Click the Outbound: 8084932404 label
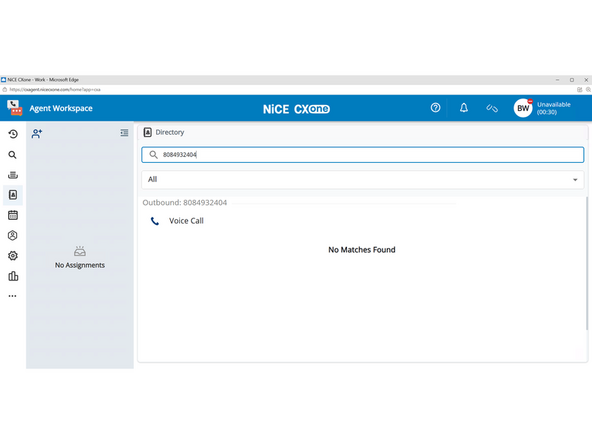Screen dimensions: 592x444 [x=185, y=203]
